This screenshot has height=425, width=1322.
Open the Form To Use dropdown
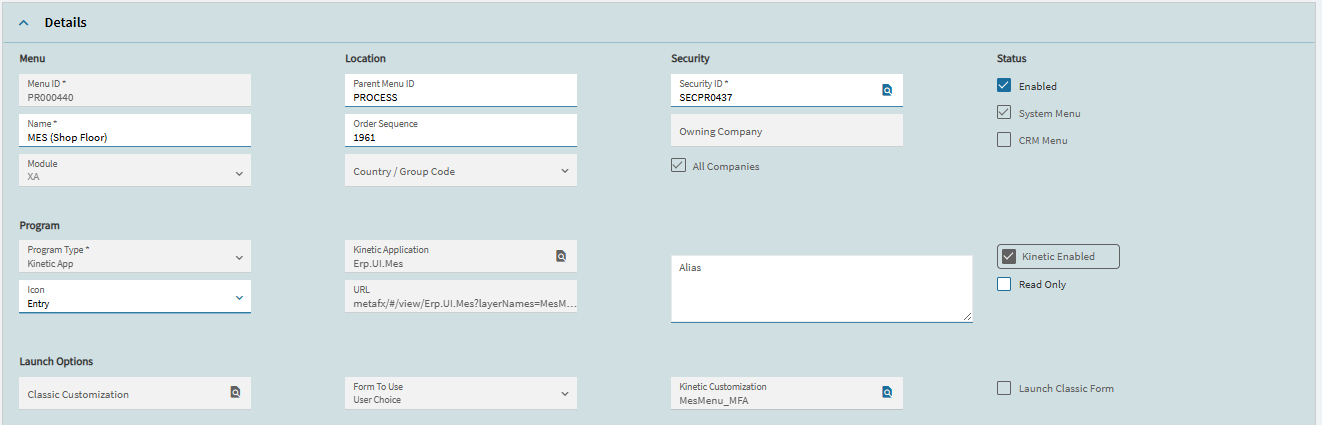(461, 393)
